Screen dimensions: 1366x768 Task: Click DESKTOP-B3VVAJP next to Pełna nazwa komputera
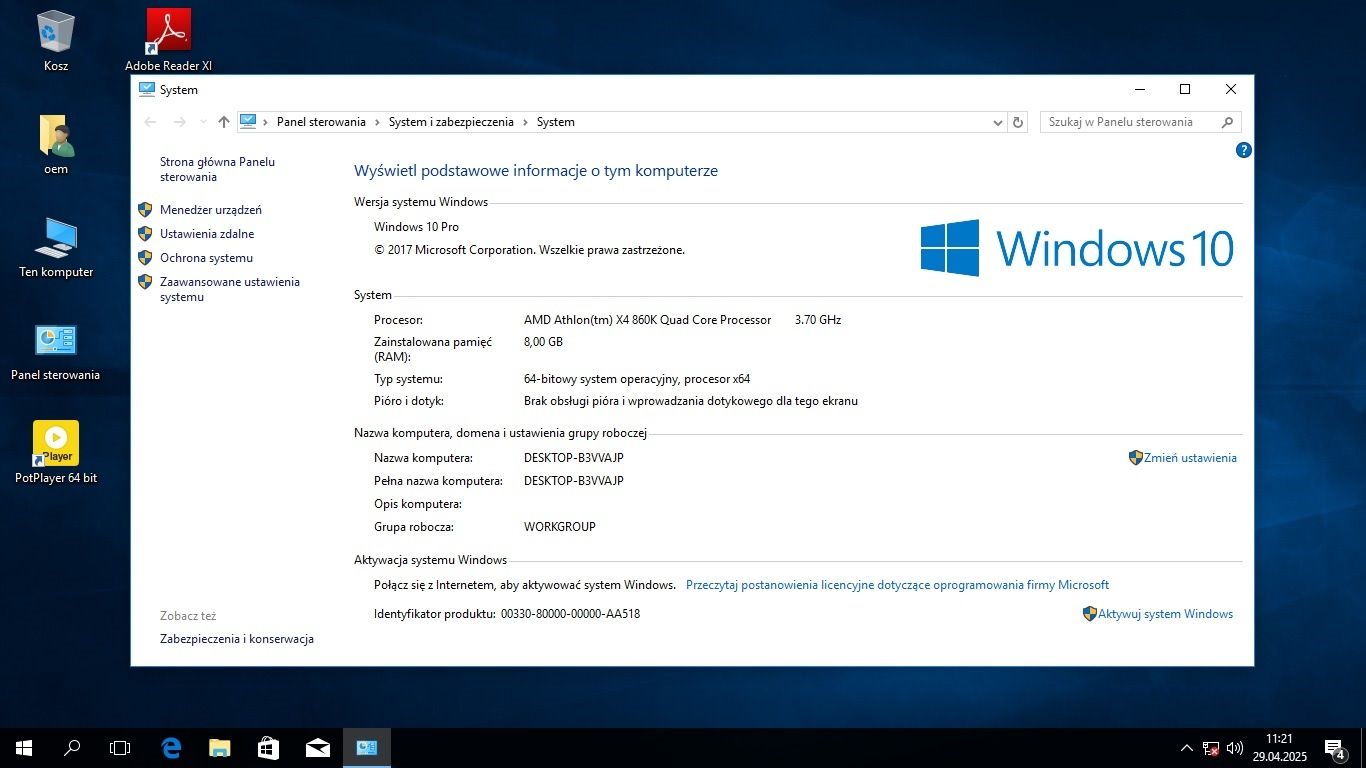click(x=574, y=481)
